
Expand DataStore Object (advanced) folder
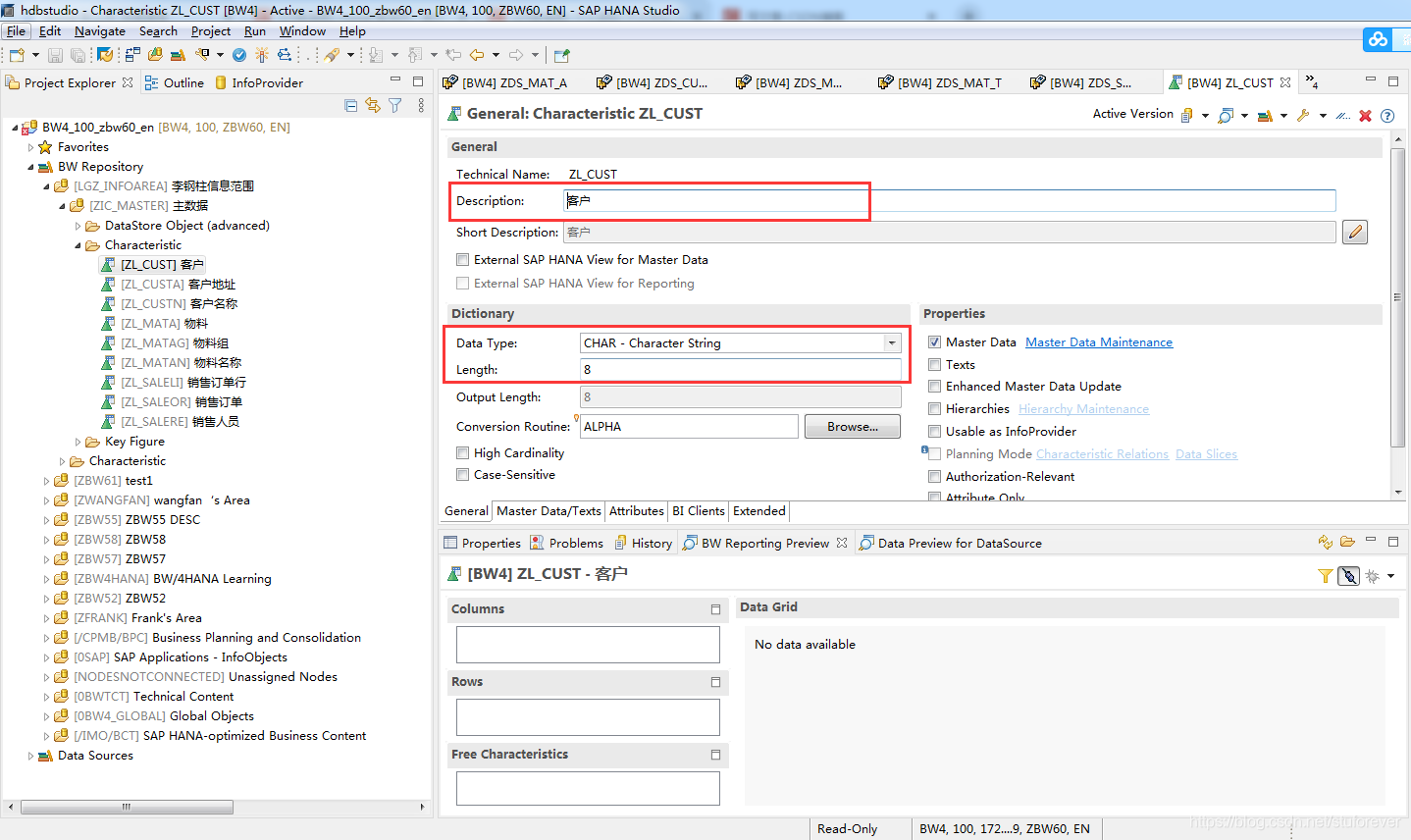pos(78,226)
